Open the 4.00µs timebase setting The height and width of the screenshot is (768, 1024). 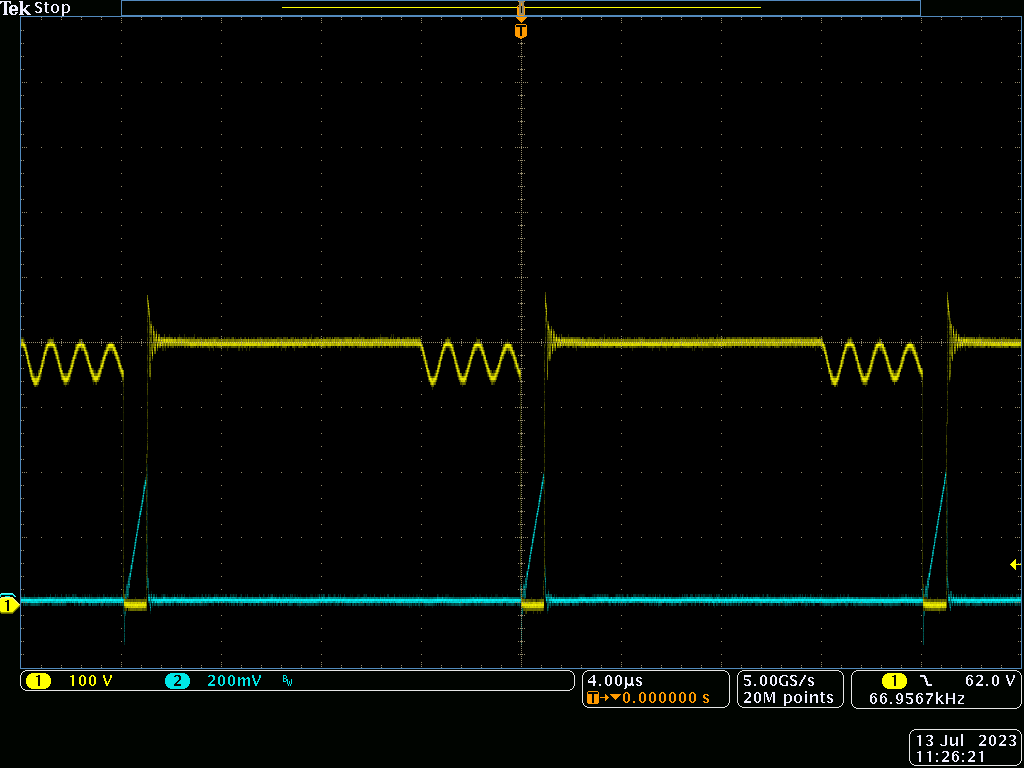[615, 681]
